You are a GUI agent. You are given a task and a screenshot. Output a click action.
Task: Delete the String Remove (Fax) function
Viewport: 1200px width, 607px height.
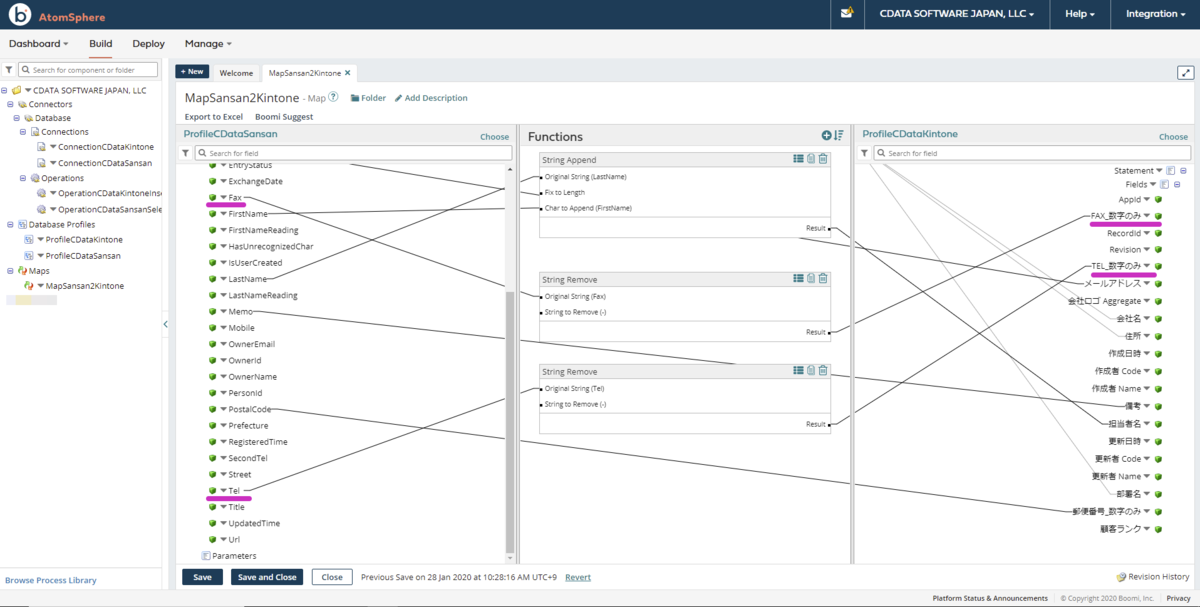click(x=823, y=279)
